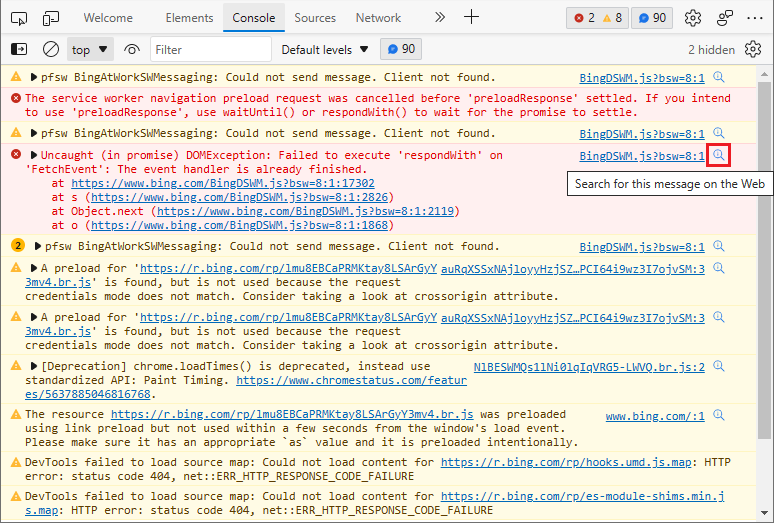The height and width of the screenshot is (523, 774).
Task: Open stack trace link ending 8:1:17302
Action: tap(223, 184)
